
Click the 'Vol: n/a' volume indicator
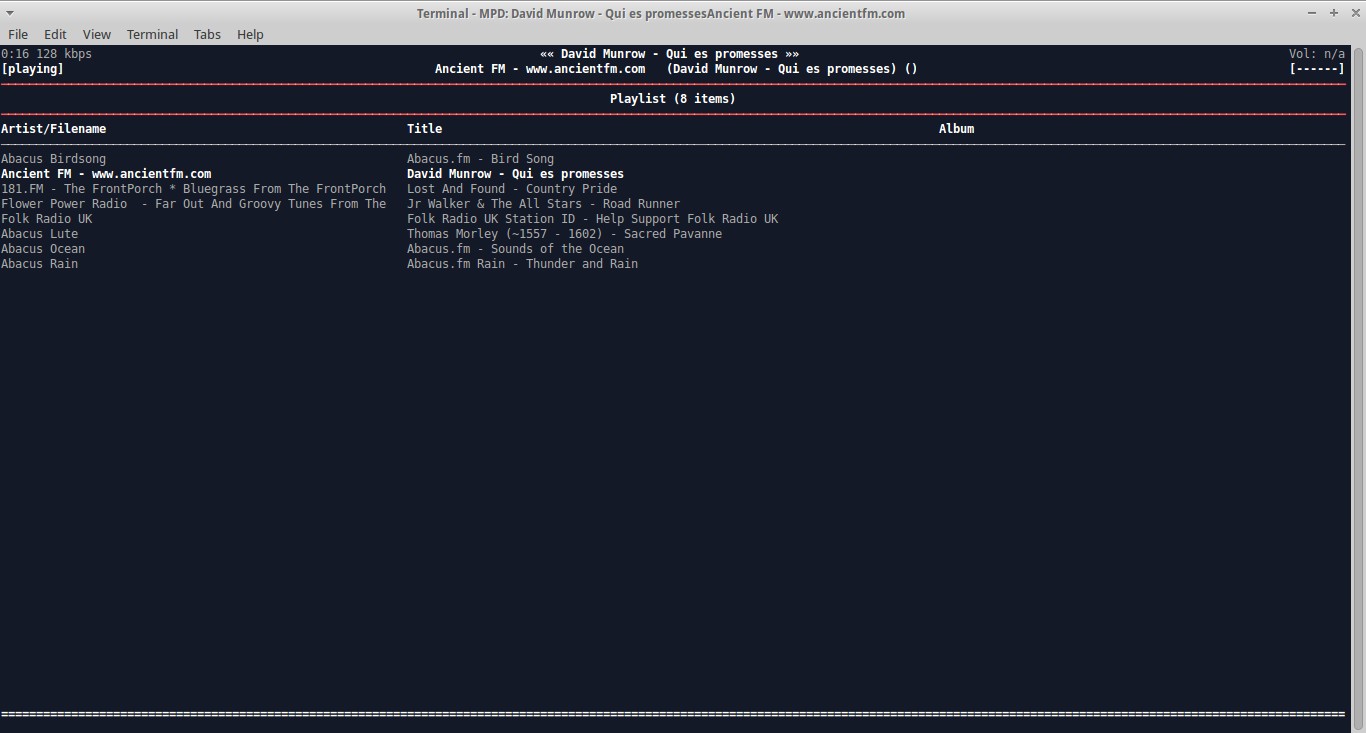coord(1317,54)
